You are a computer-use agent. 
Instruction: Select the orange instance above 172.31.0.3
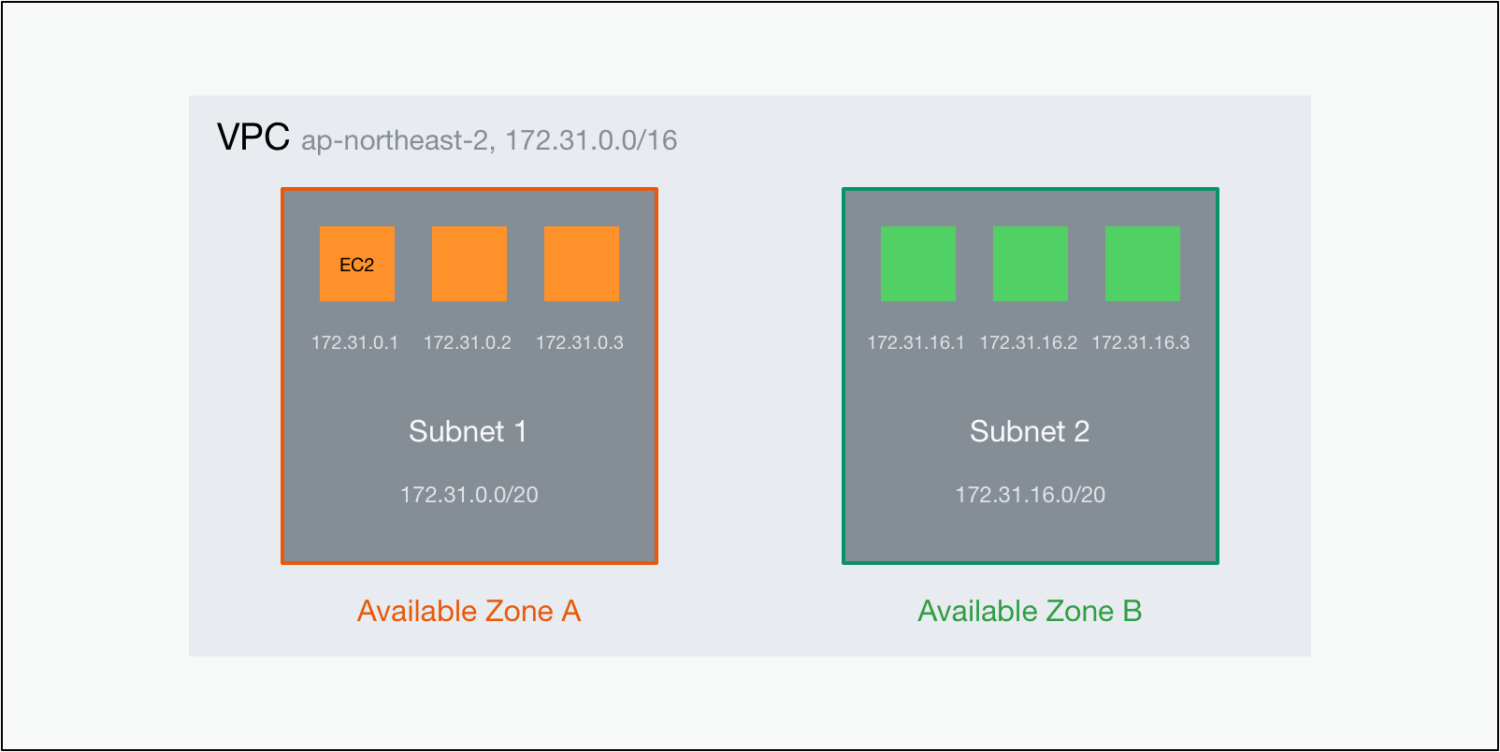581,263
